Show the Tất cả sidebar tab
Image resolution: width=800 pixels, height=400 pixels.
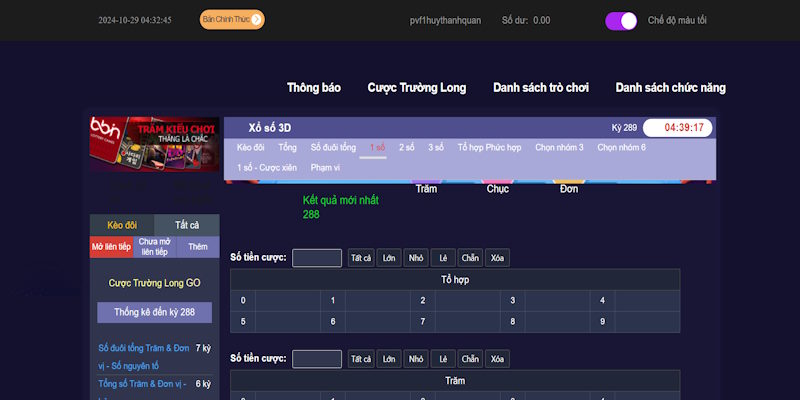(x=187, y=225)
